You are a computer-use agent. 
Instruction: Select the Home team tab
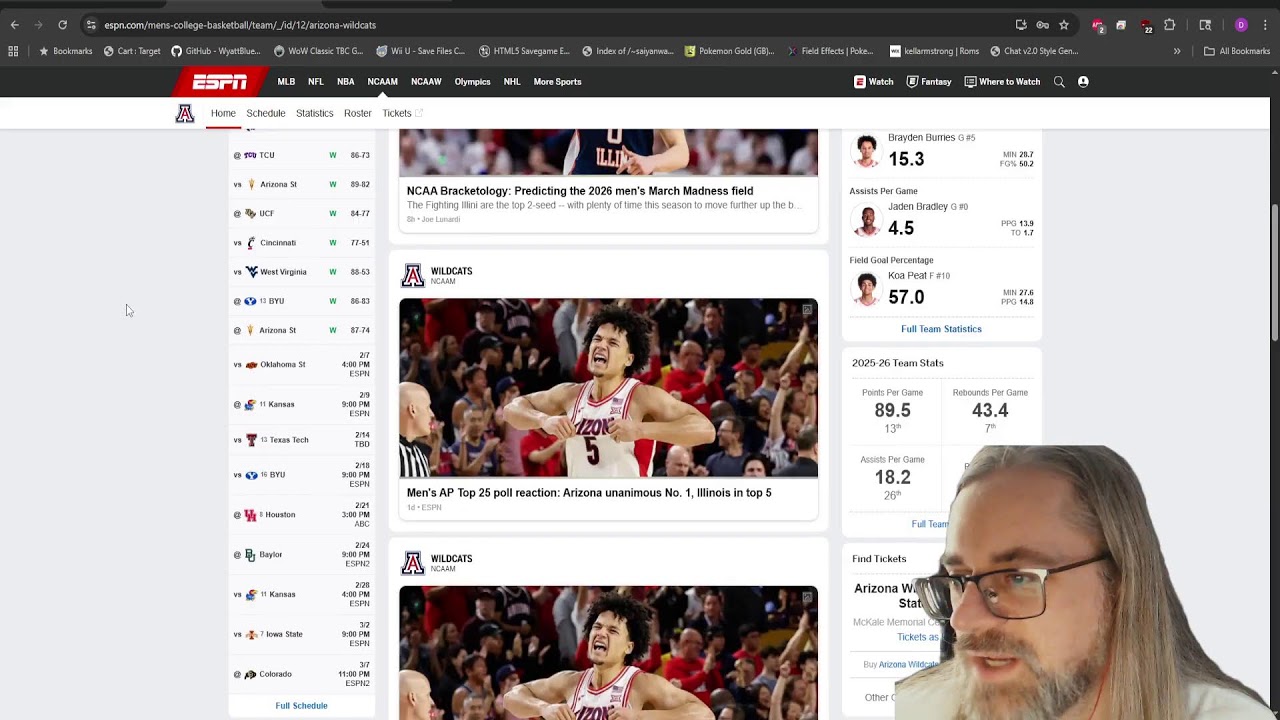pyautogui.click(x=223, y=114)
